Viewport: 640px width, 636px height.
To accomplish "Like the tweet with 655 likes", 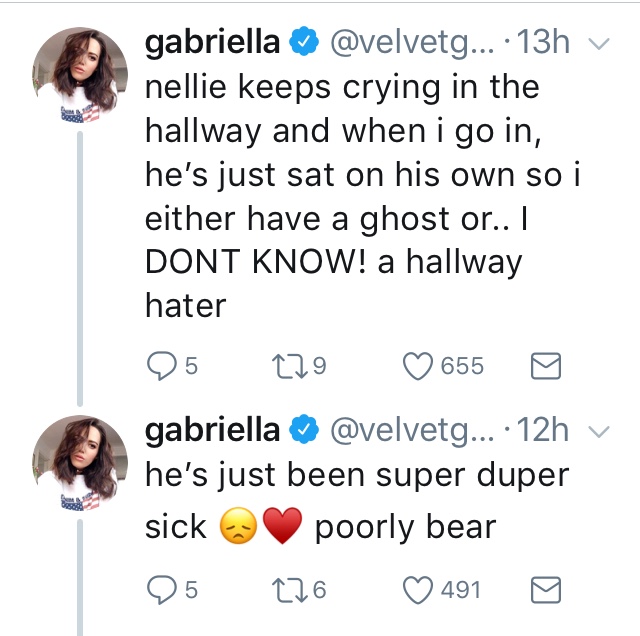I will pyautogui.click(x=417, y=367).
